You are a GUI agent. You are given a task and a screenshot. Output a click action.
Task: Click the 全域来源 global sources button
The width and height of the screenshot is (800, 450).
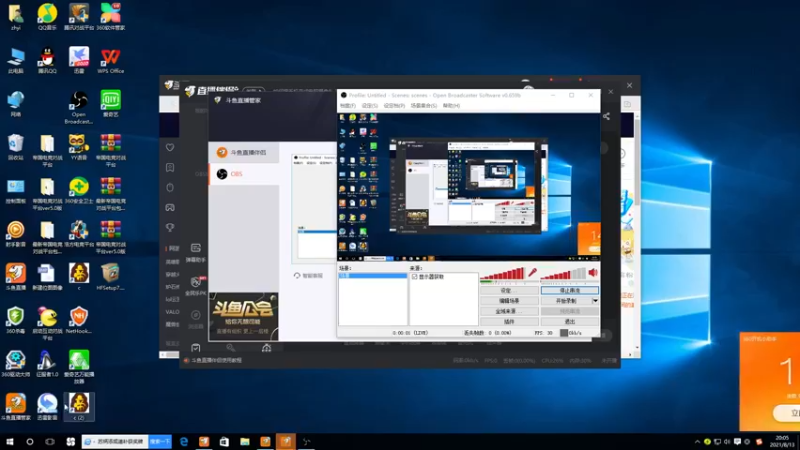tap(509, 311)
